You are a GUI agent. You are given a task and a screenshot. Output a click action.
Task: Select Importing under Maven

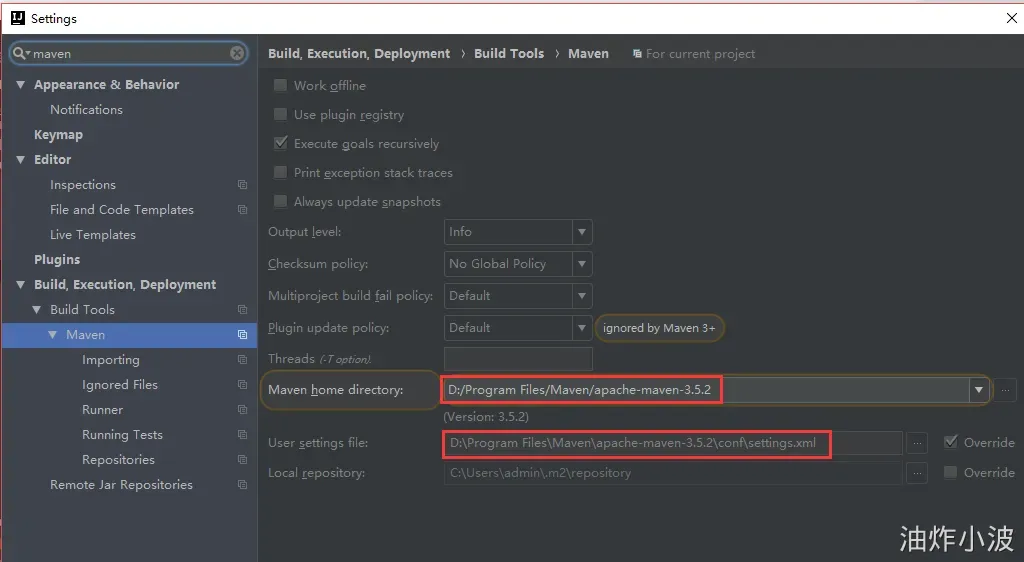110,360
